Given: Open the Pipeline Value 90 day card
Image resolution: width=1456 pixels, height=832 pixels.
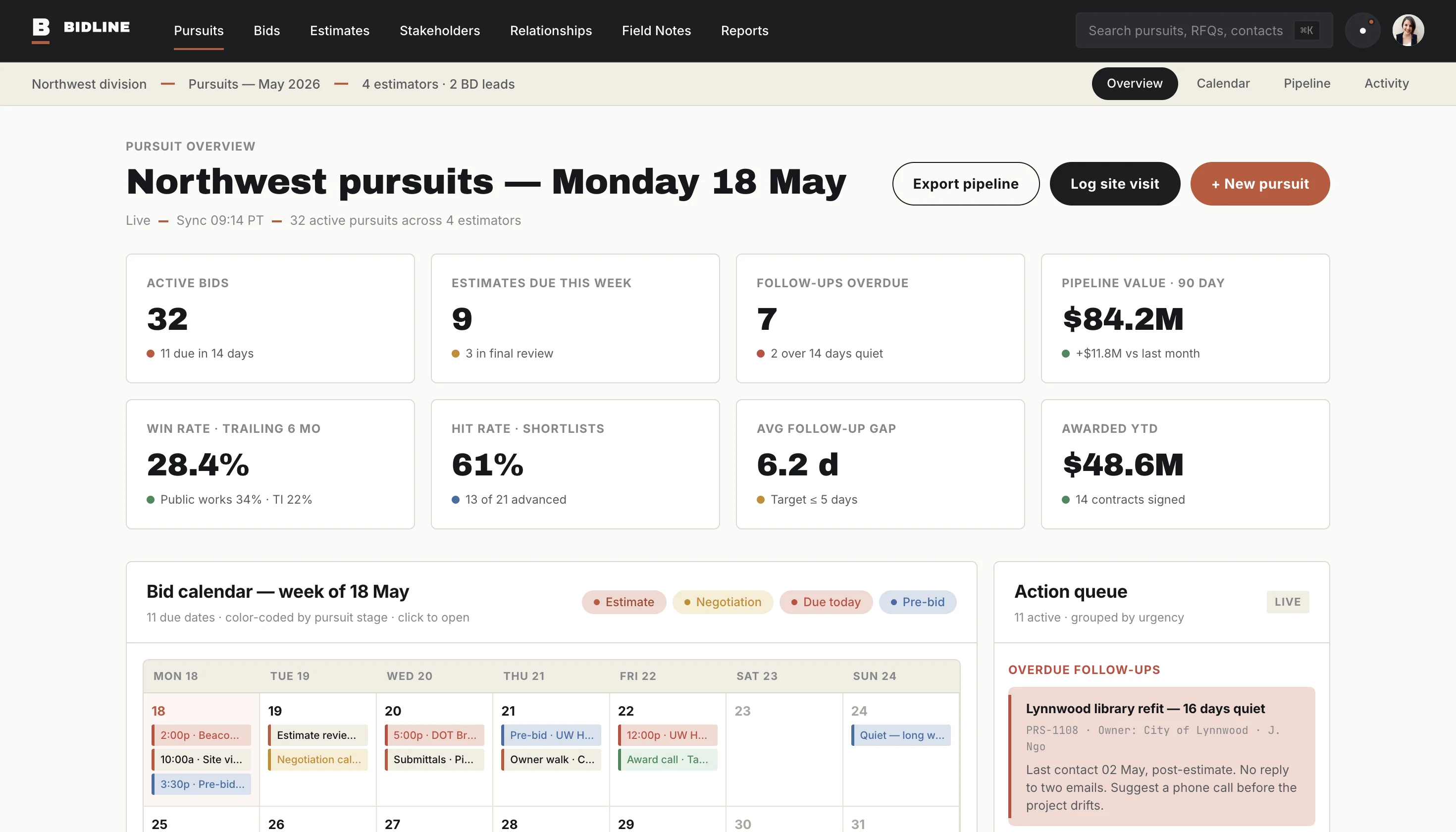Looking at the screenshot, I should [x=1185, y=318].
